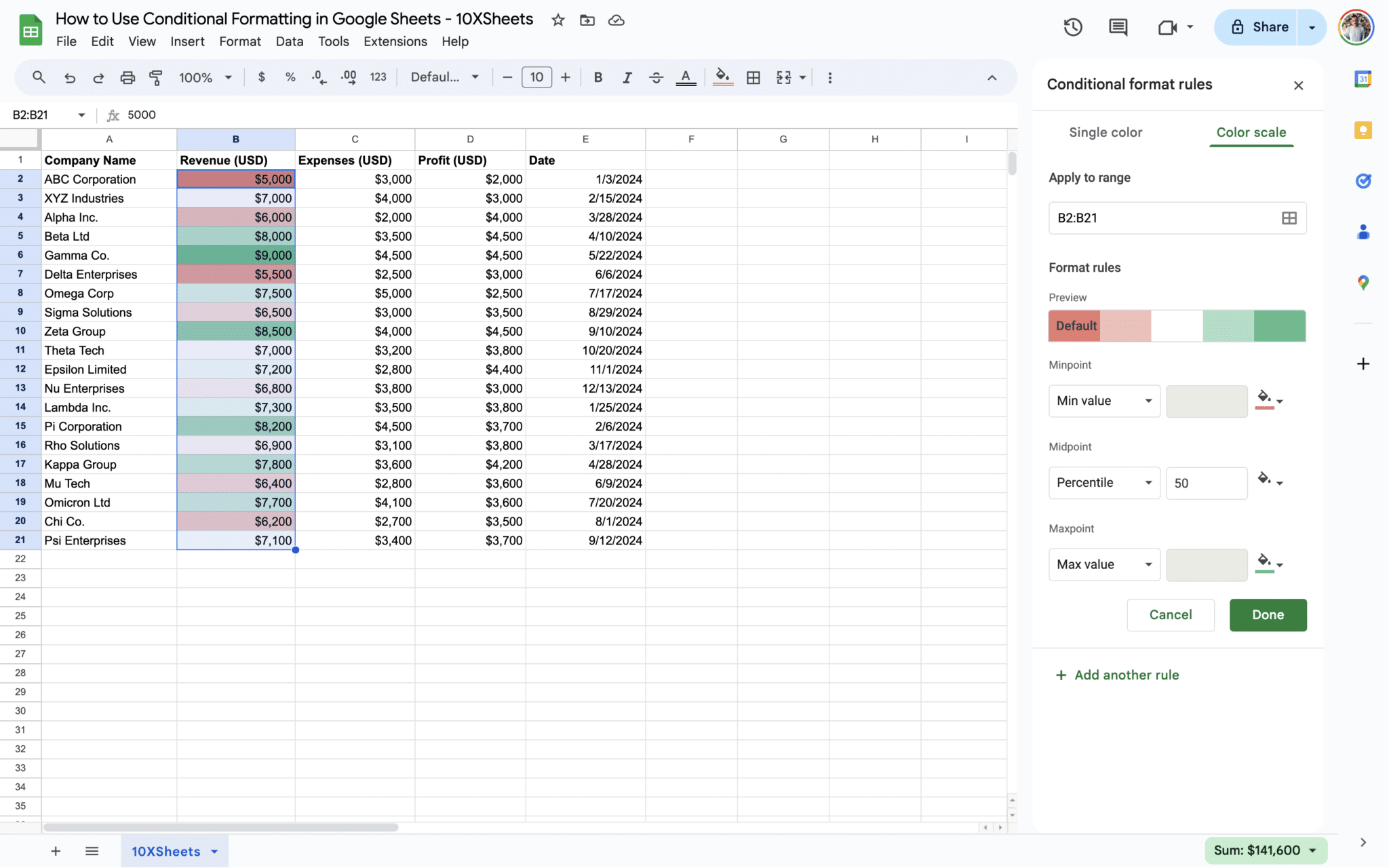The height and width of the screenshot is (868, 1389).
Task: Open version history clock icon
Action: click(x=1072, y=27)
